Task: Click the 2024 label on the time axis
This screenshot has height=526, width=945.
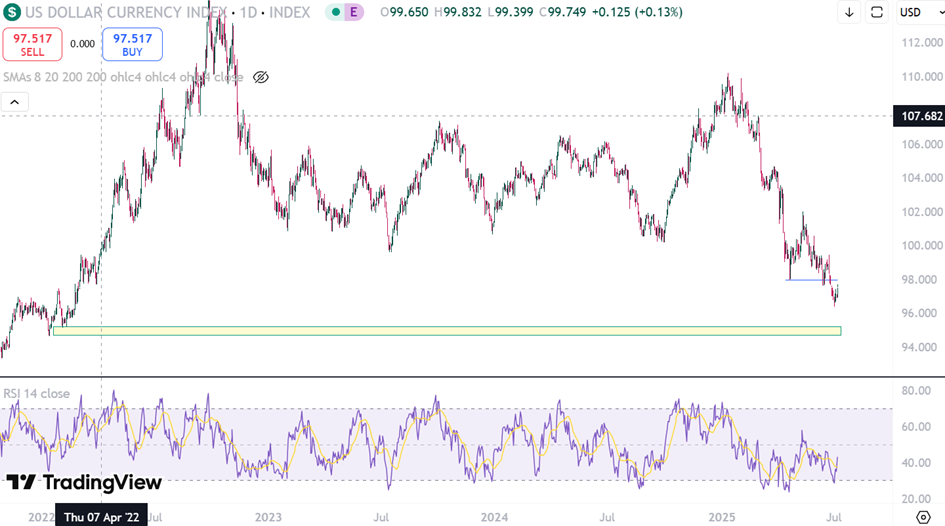Action: (x=494, y=517)
